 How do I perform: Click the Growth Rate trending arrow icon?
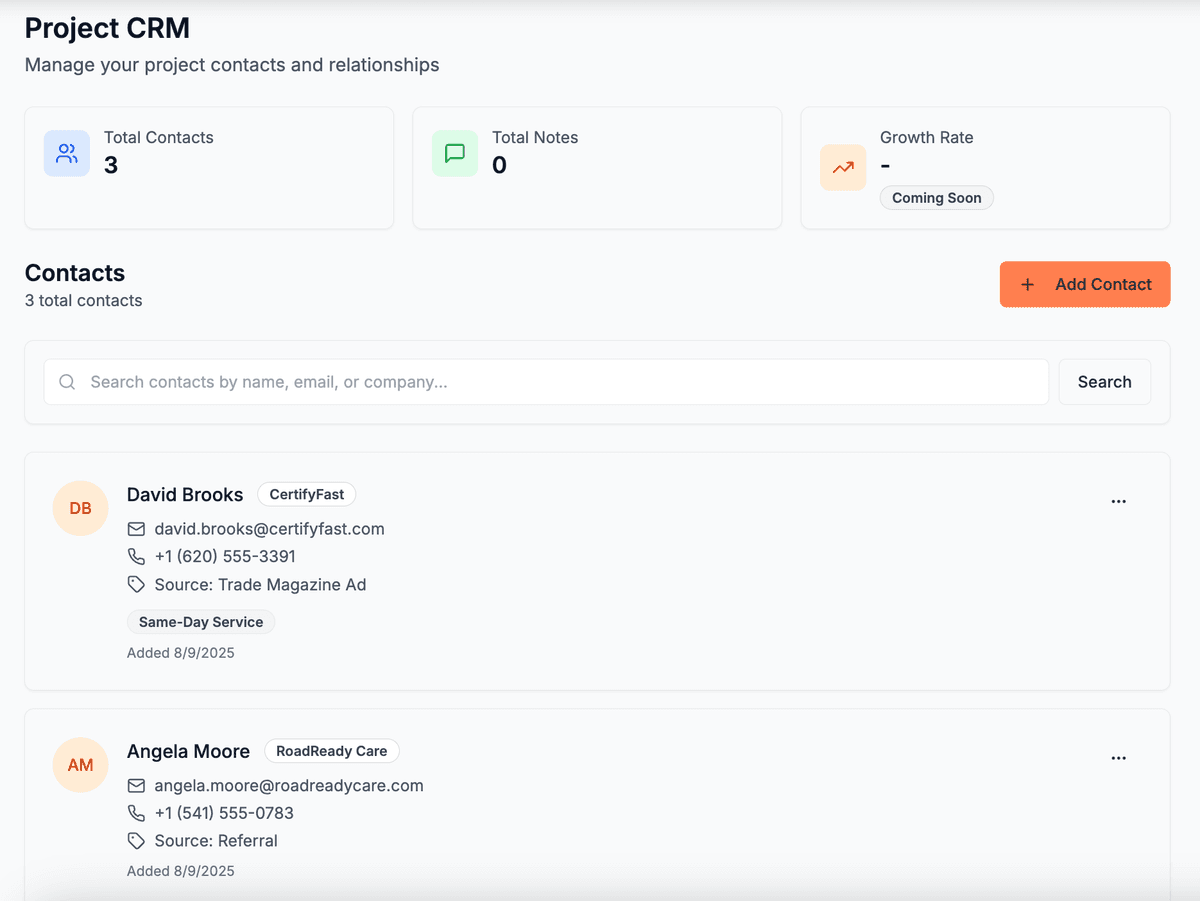click(842, 168)
